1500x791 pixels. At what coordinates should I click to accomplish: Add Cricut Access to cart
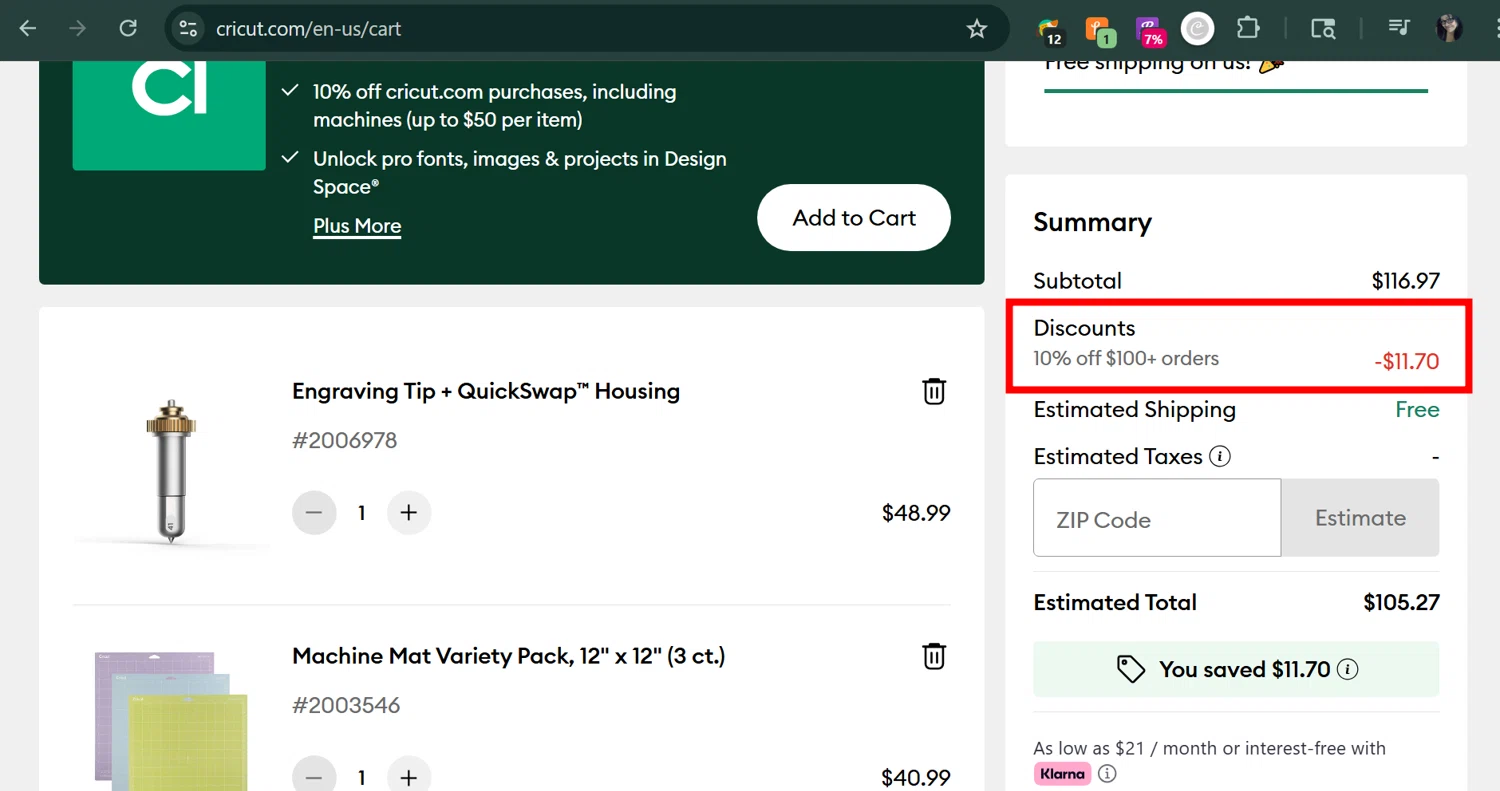[x=854, y=217]
